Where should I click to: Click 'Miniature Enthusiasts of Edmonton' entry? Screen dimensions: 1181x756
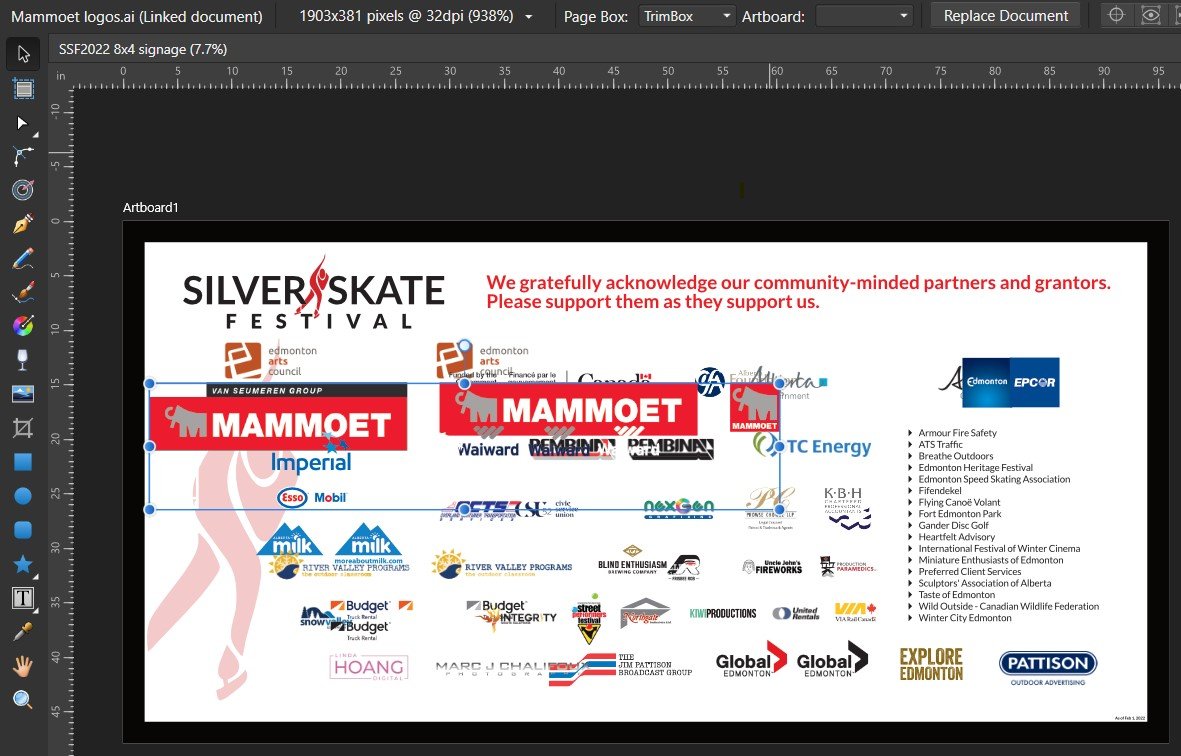[991, 560]
